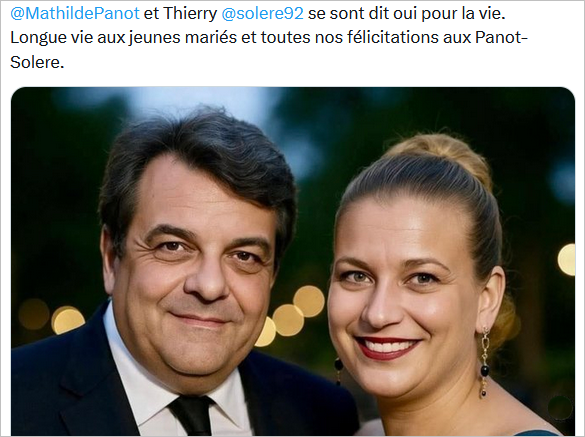Click the man's black tie in photo
Screen dimensions: 585x437
tap(192, 415)
